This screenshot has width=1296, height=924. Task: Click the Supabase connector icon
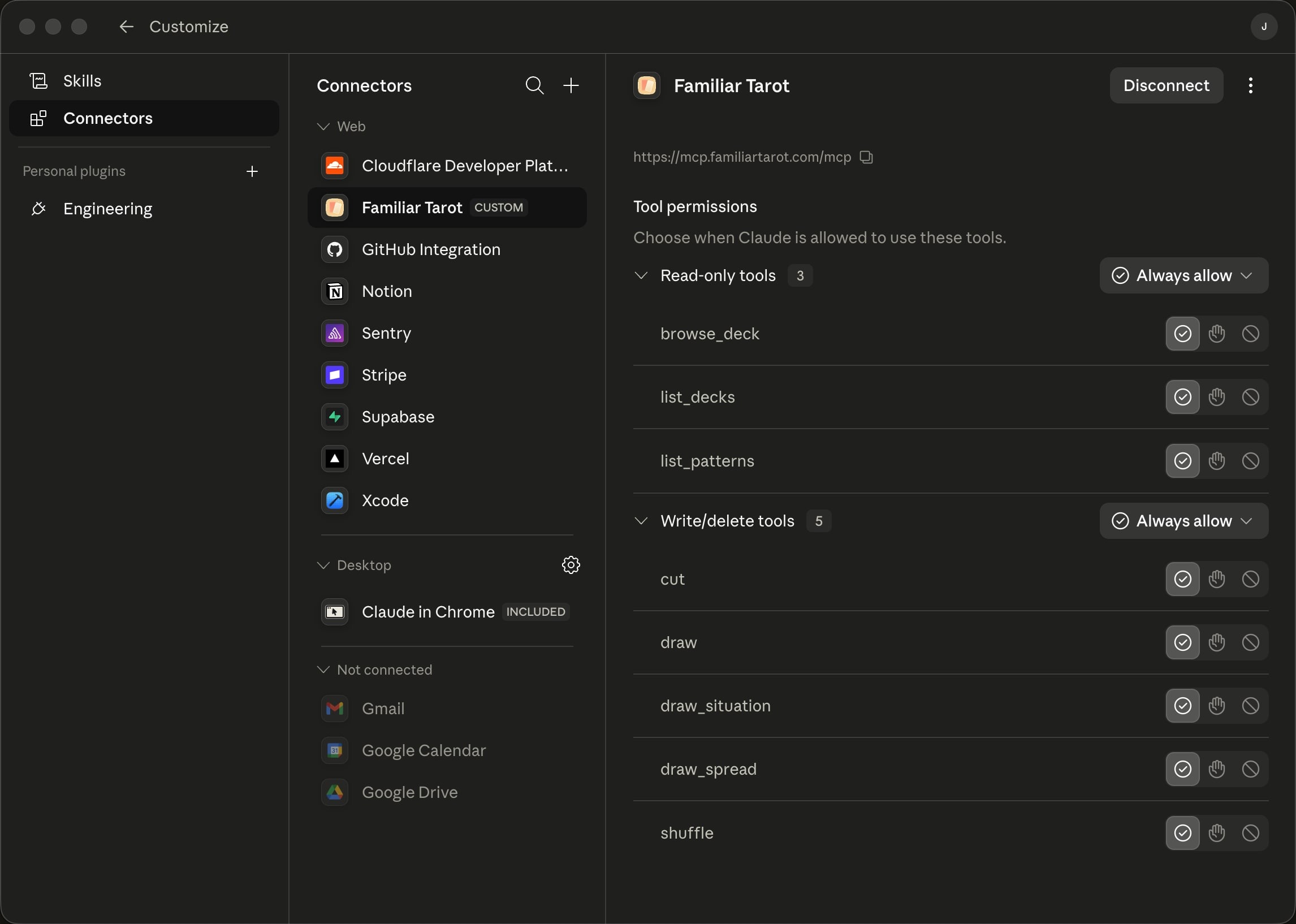(x=335, y=417)
